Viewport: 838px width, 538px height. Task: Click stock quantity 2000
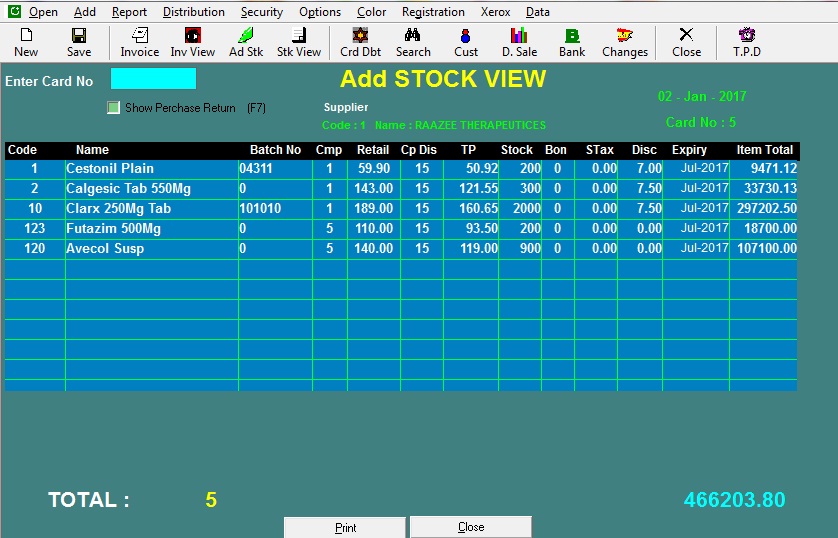[527, 208]
